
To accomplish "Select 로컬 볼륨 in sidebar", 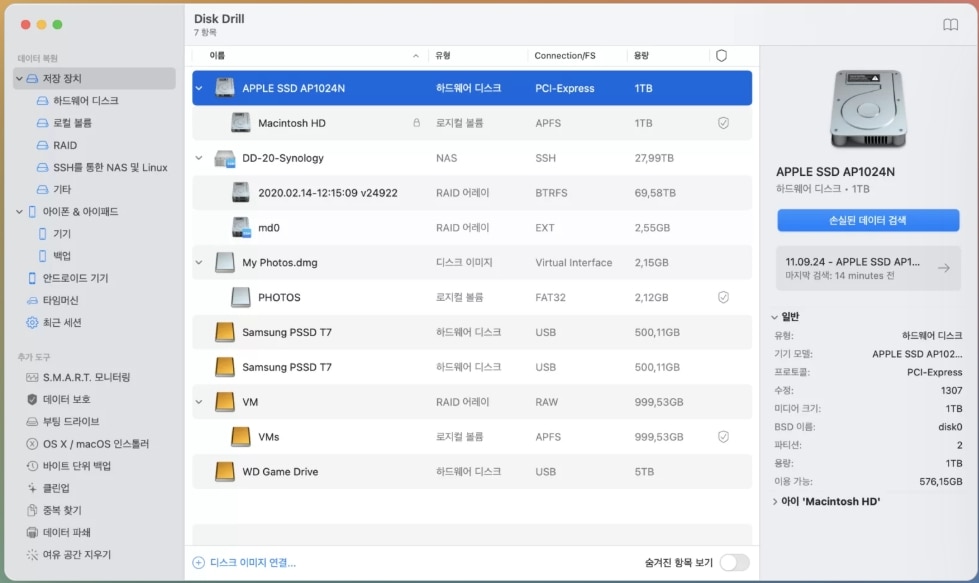I will (x=72, y=123).
